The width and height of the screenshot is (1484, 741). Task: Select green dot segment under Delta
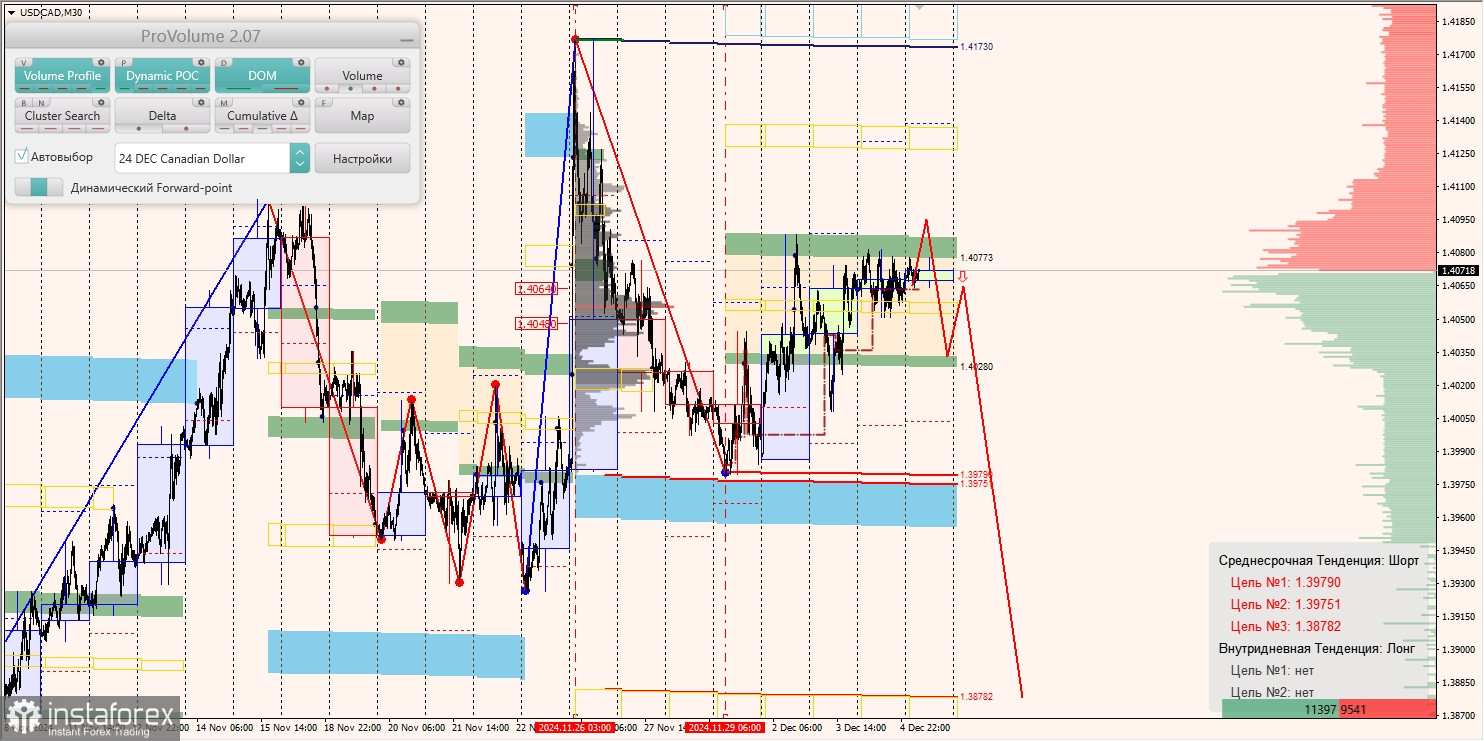click(x=138, y=128)
